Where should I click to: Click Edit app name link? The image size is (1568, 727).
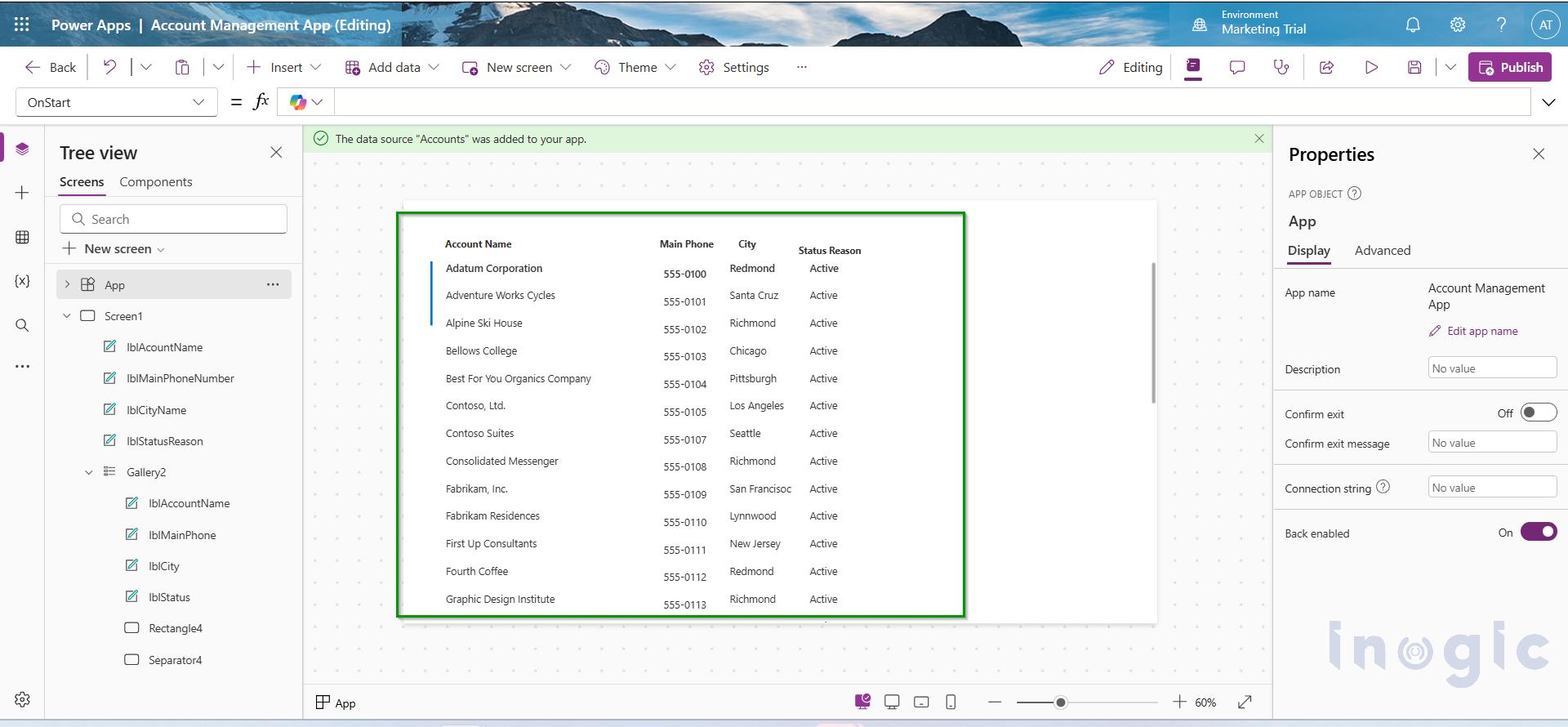pos(1472,331)
